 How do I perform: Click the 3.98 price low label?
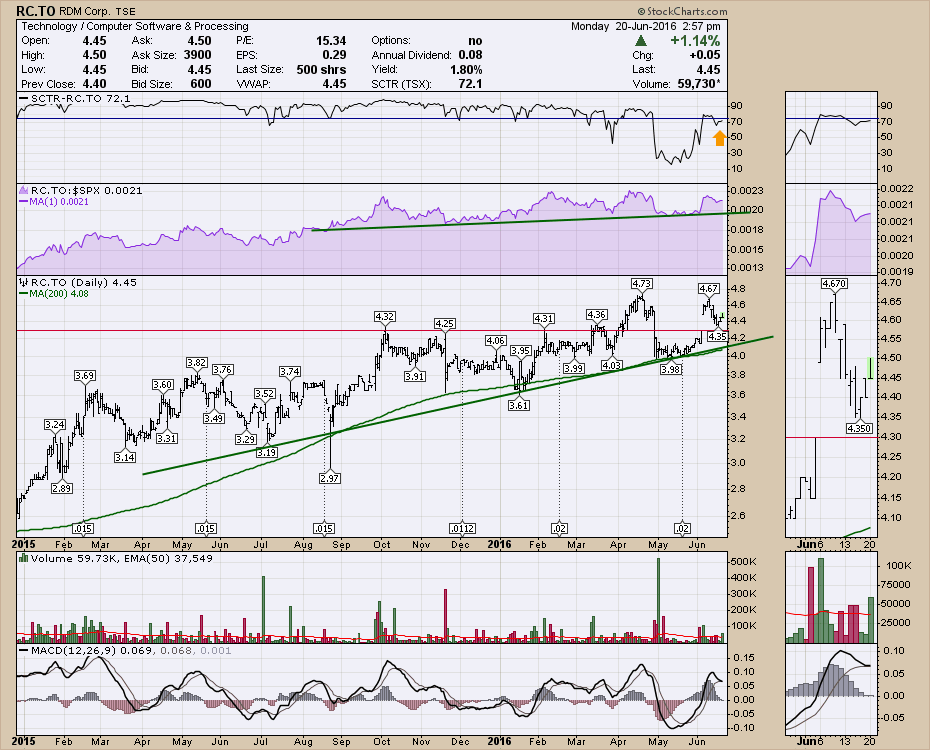pos(670,369)
